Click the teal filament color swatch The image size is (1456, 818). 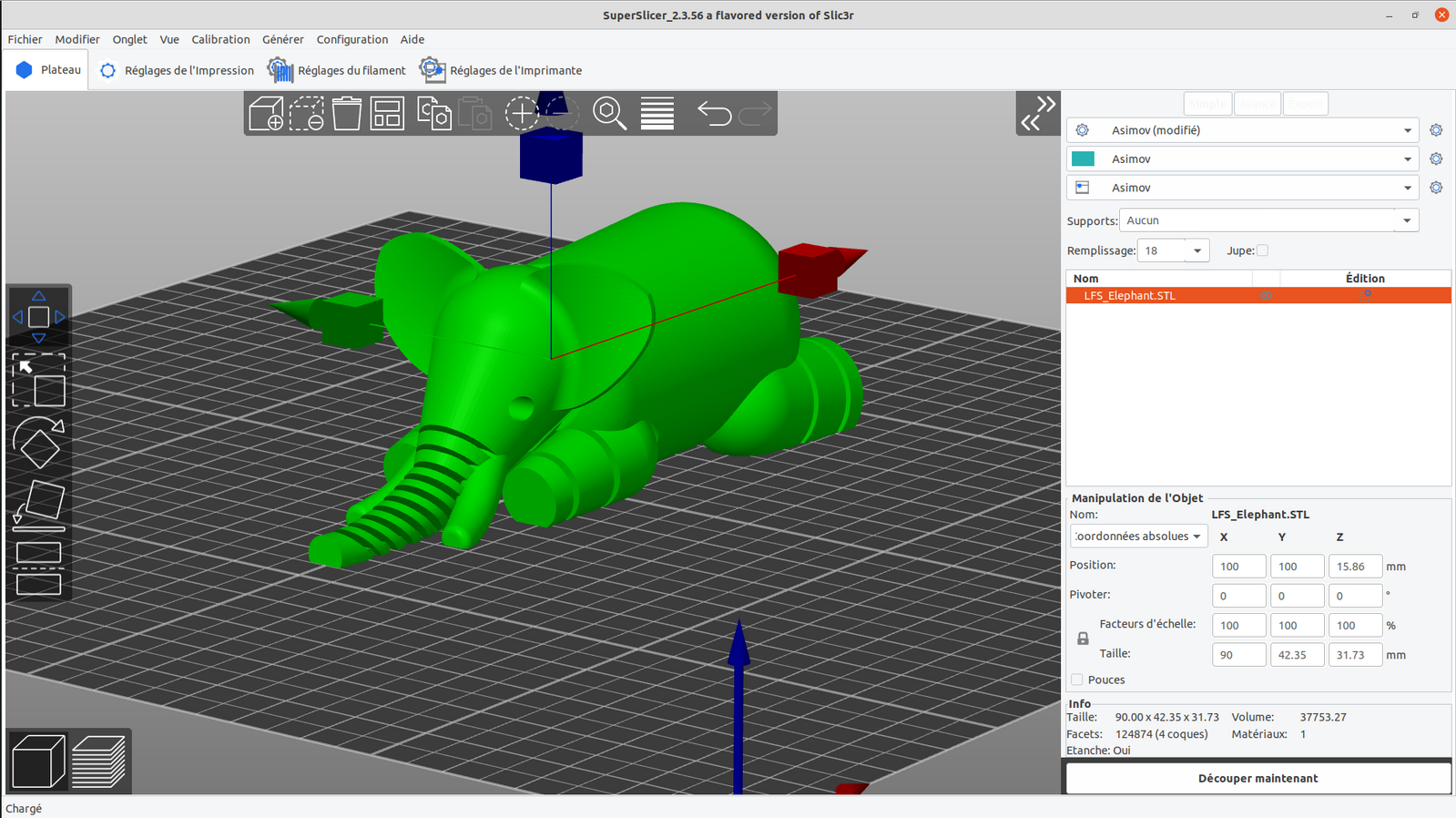[1083, 158]
